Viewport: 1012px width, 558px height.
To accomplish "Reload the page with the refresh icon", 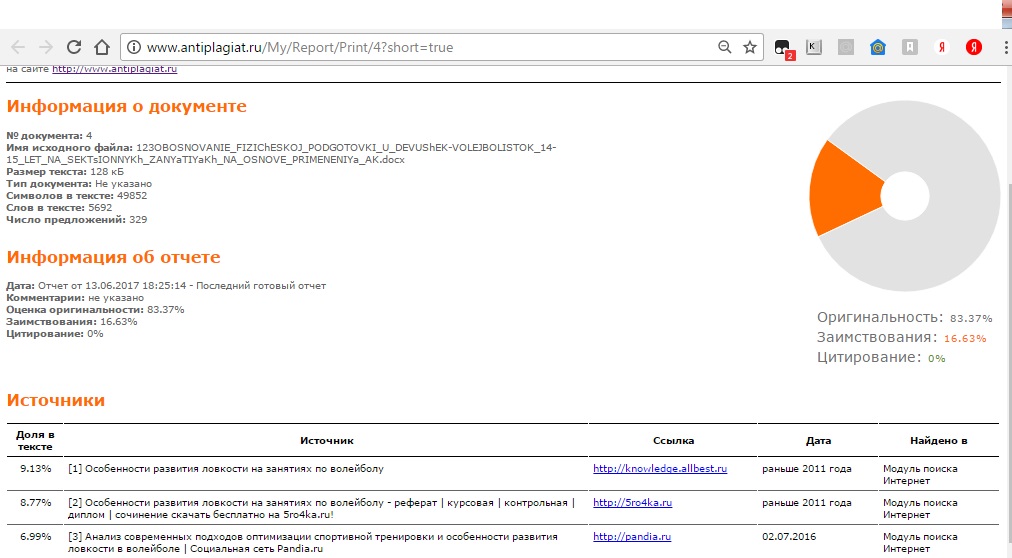I will click(x=74, y=47).
